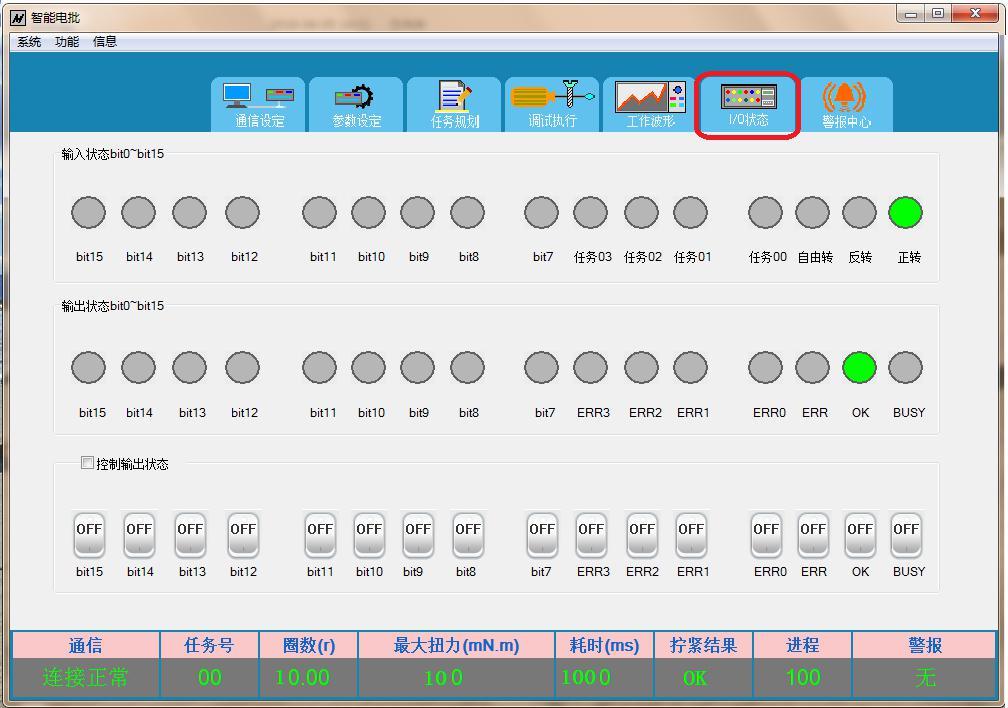Click the 任务号 value 00

(210, 677)
